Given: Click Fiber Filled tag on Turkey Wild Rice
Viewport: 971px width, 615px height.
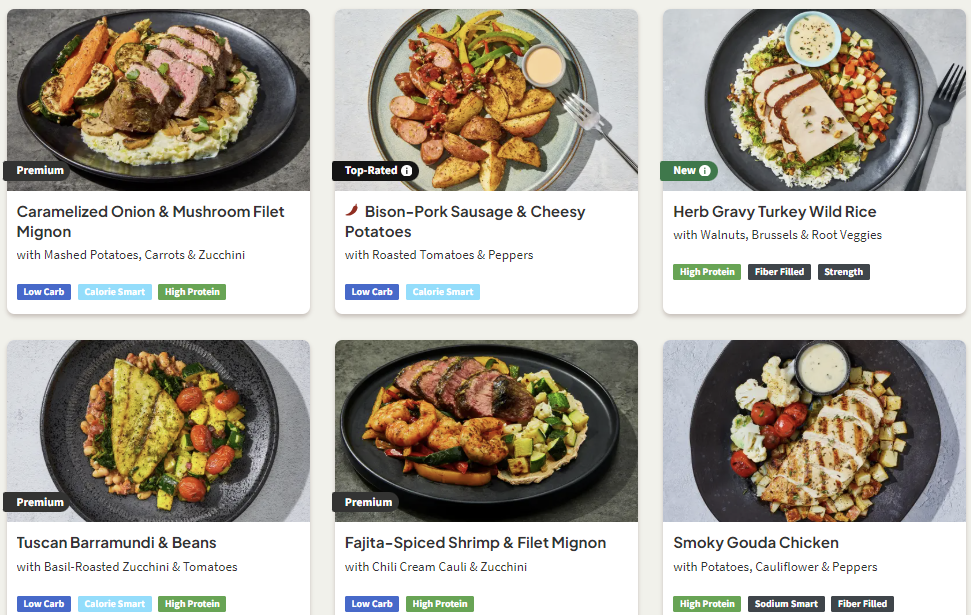Looking at the screenshot, I should click(x=779, y=272).
